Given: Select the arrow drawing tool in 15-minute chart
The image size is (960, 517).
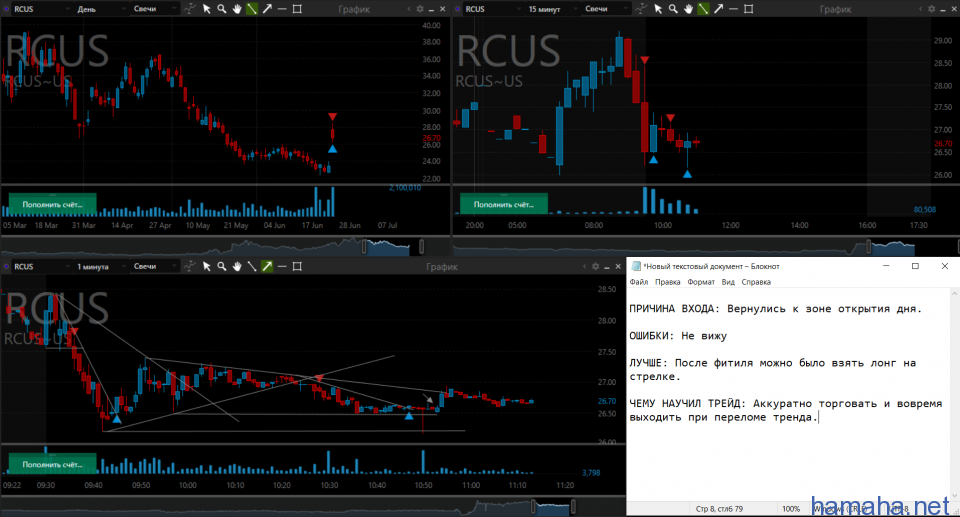Looking at the screenshot, I should coord(718,9).
